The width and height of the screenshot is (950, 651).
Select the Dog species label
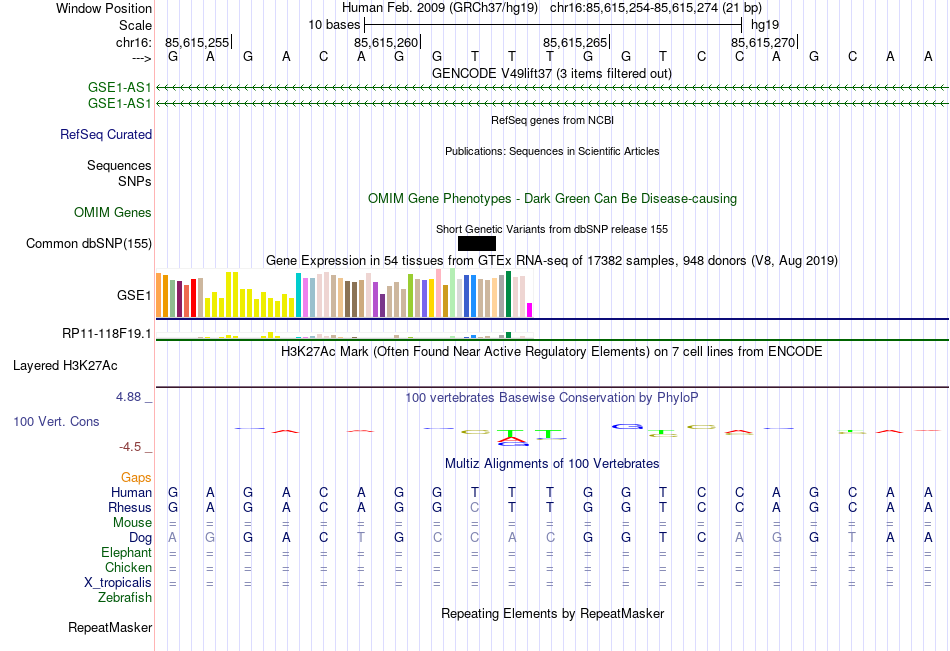141,538
